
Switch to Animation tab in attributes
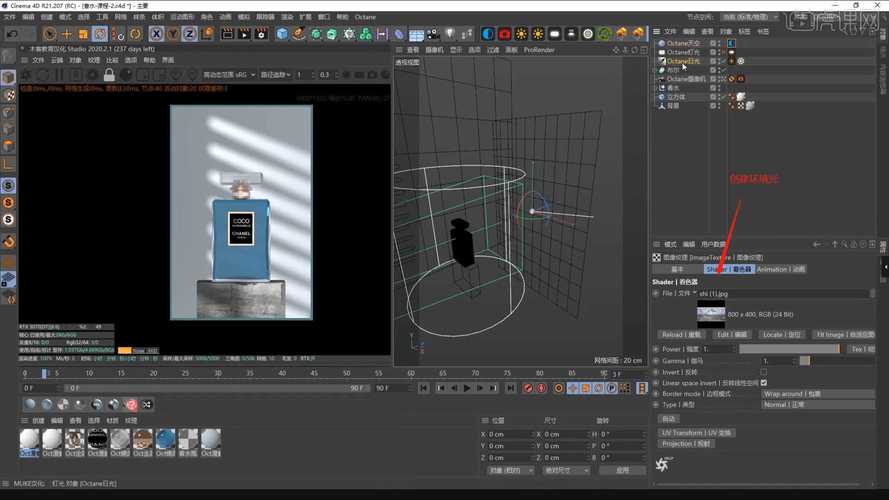(781, 269)
